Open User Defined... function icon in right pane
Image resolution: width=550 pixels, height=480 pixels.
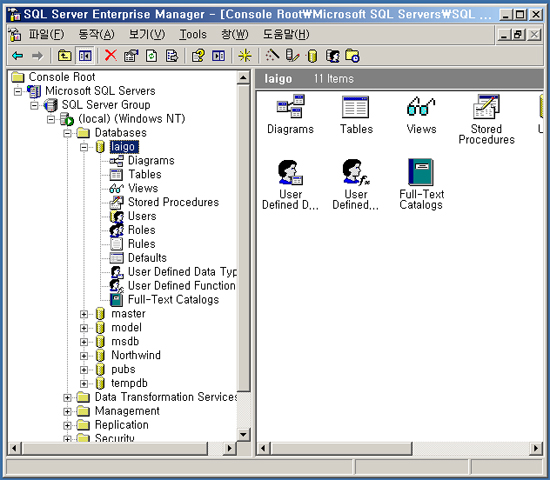(x=356, y=172)
